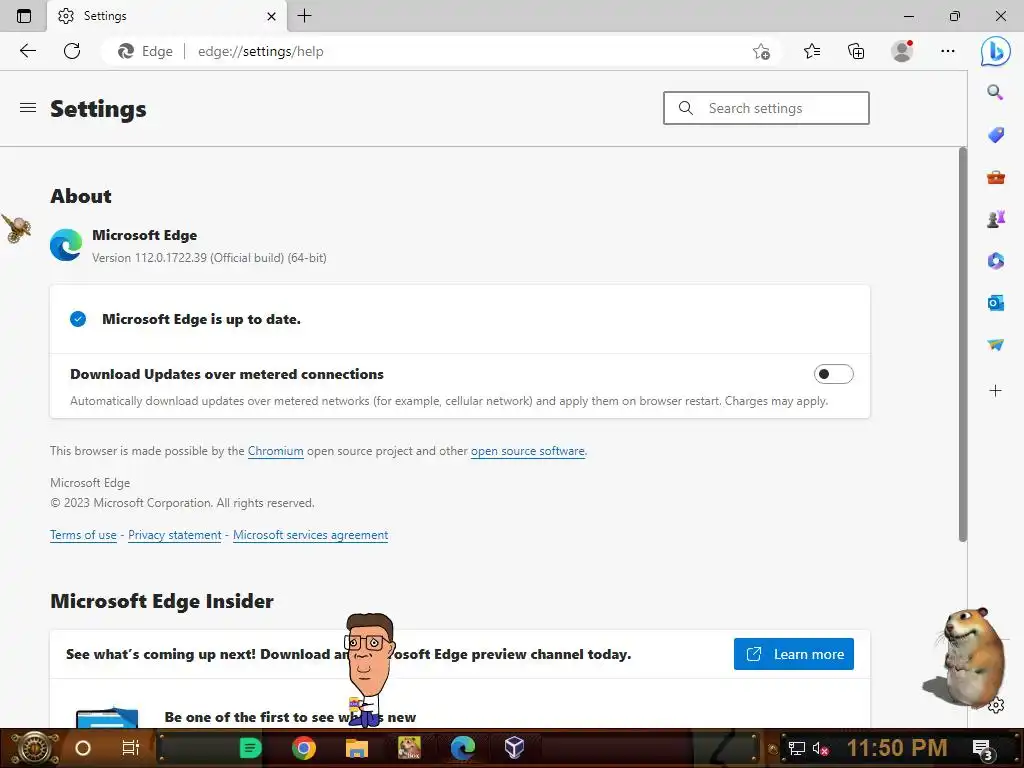The height and width of the screenshot is (768, 1024).
Task: Click the 11:50 PM clock
Action: (x=897, y=748)
